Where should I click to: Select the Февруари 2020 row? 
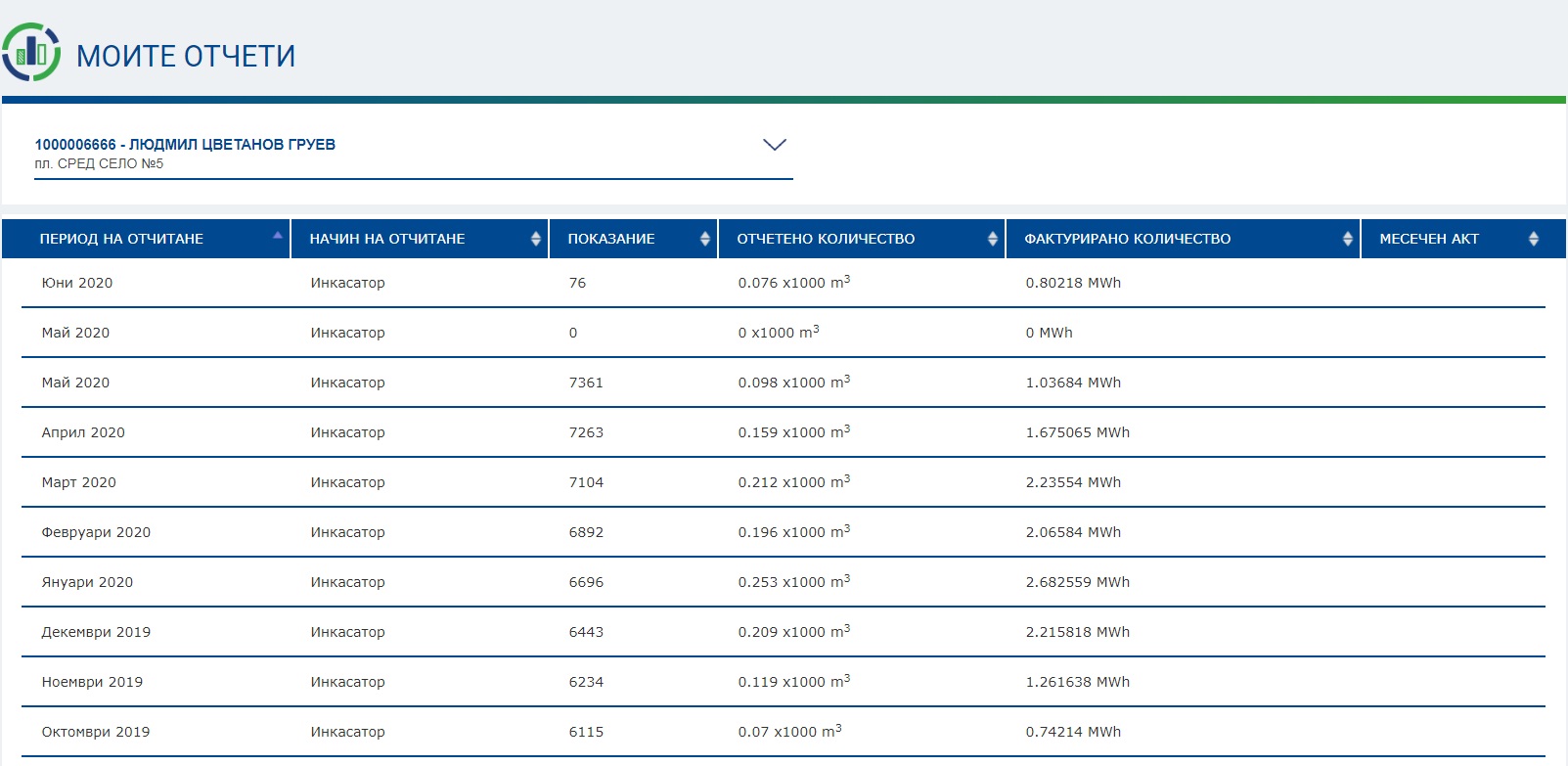click(x=96, y=532)
